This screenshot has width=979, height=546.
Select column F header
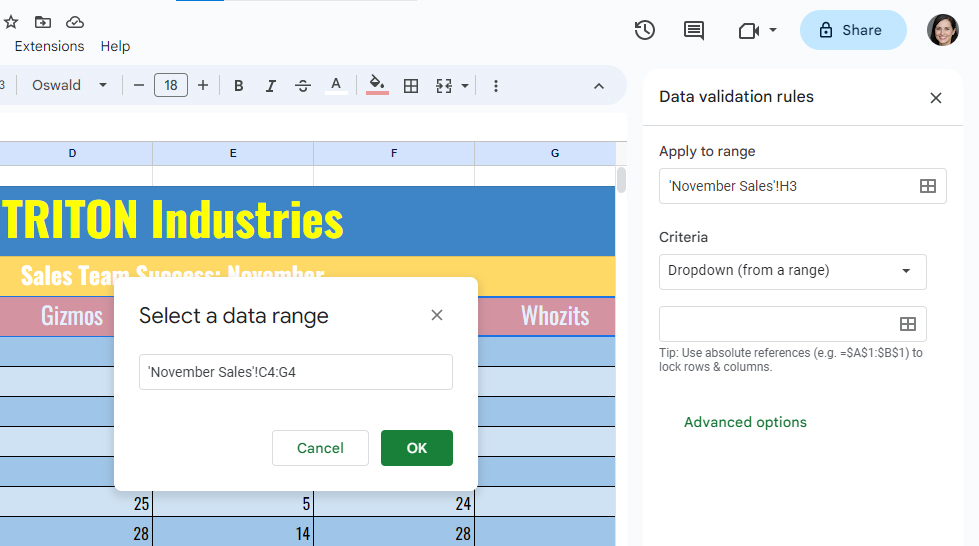coord(394,153)
